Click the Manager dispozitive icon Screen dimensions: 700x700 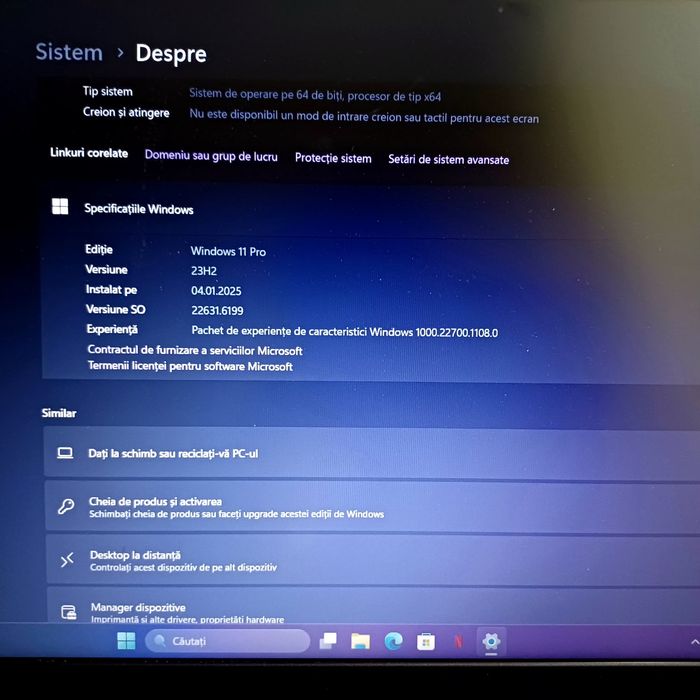point(69,612)
